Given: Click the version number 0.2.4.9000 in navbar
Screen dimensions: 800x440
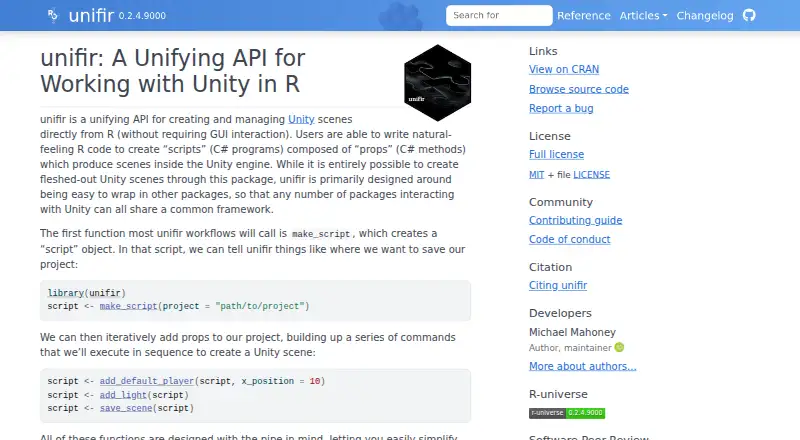Looking at the screenshot, I should [x=142, y=16].
